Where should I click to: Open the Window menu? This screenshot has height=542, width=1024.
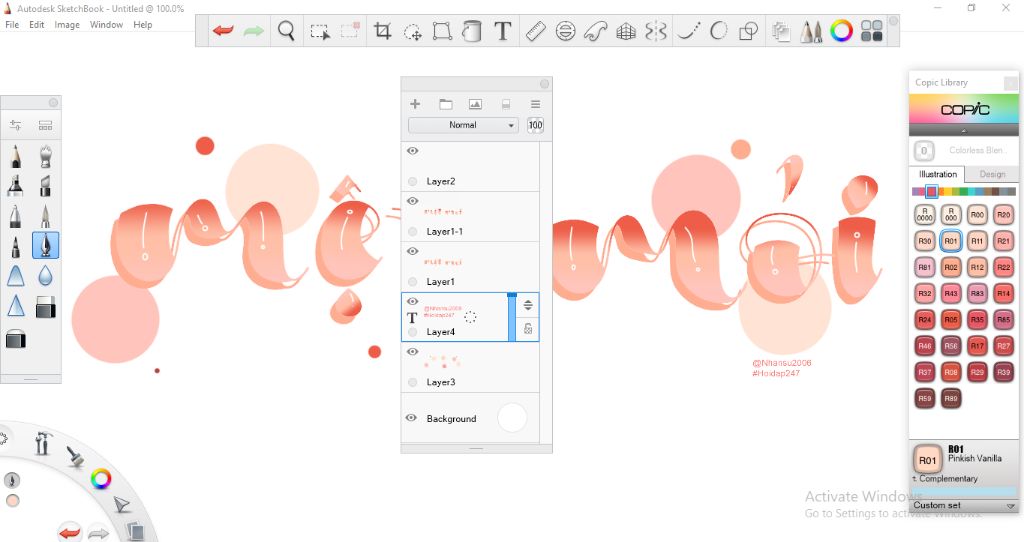106,25
